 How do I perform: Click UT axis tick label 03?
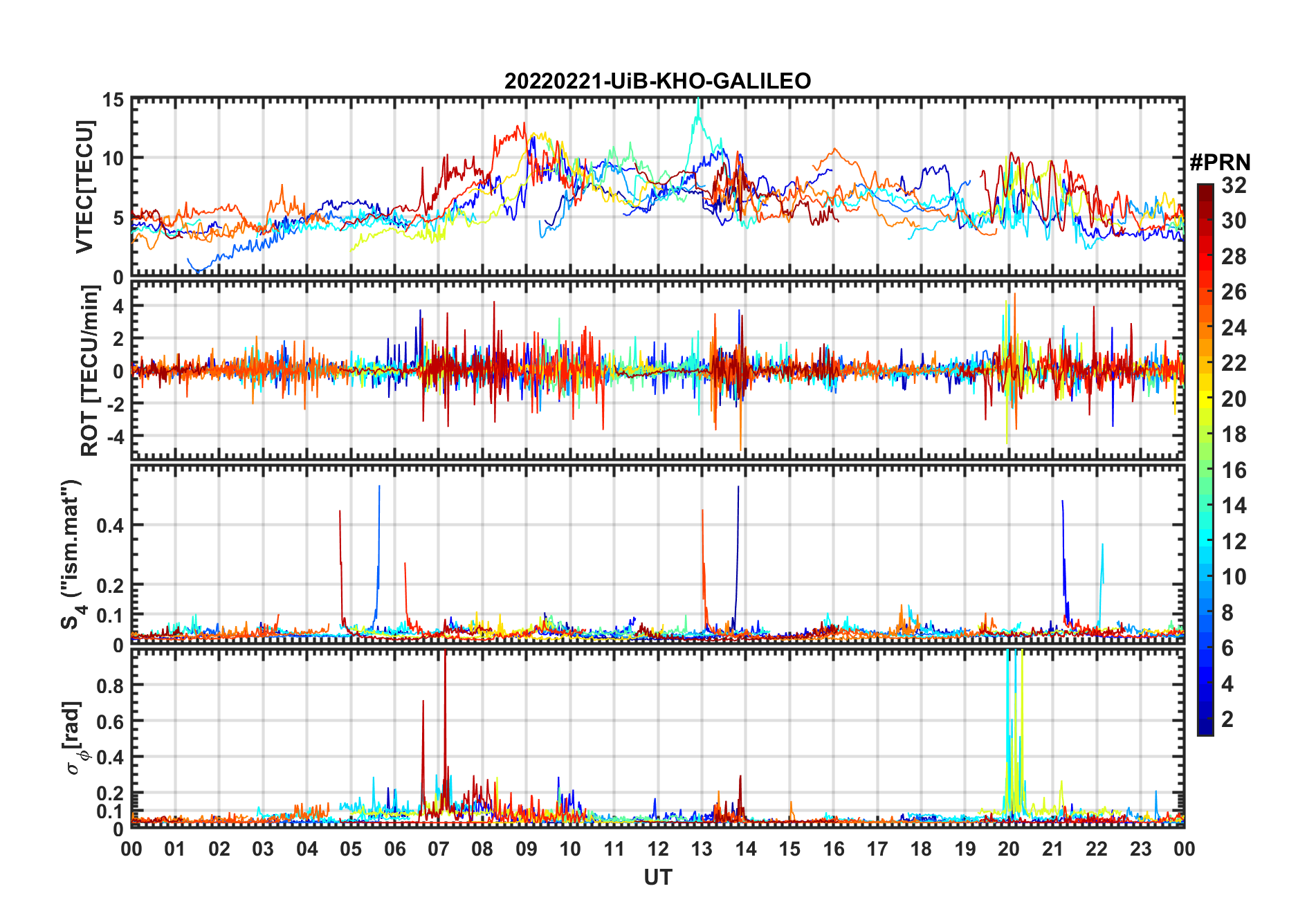point(263,849)
